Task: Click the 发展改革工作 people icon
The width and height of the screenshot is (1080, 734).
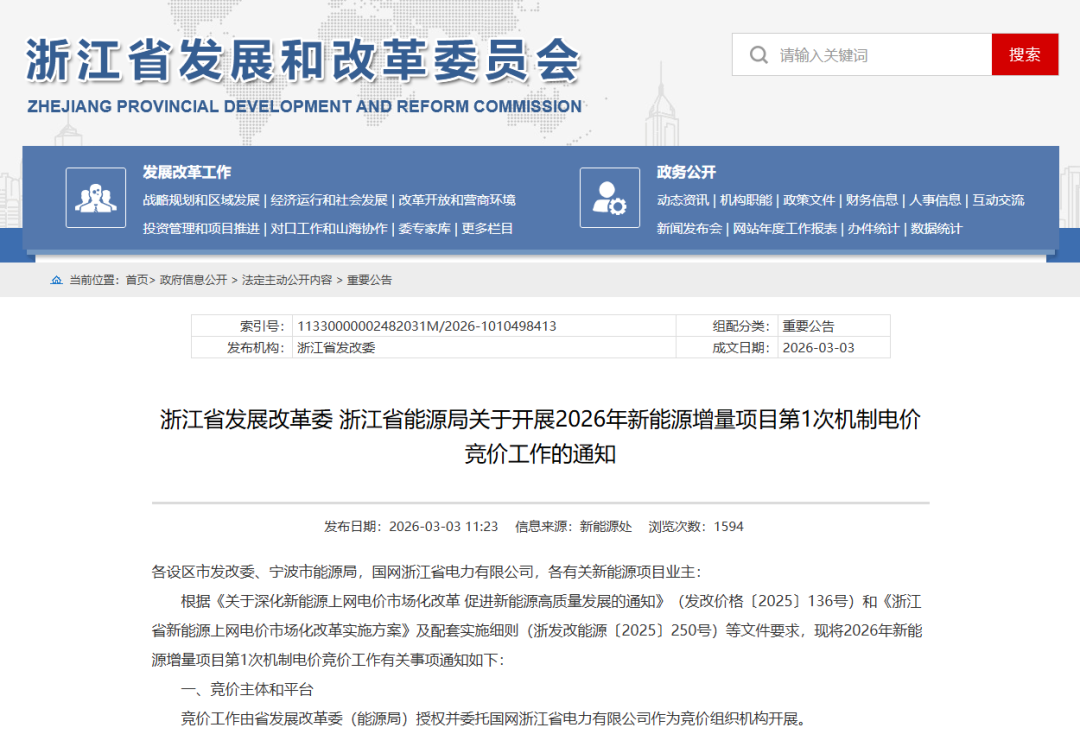Action: click(96, 197)
